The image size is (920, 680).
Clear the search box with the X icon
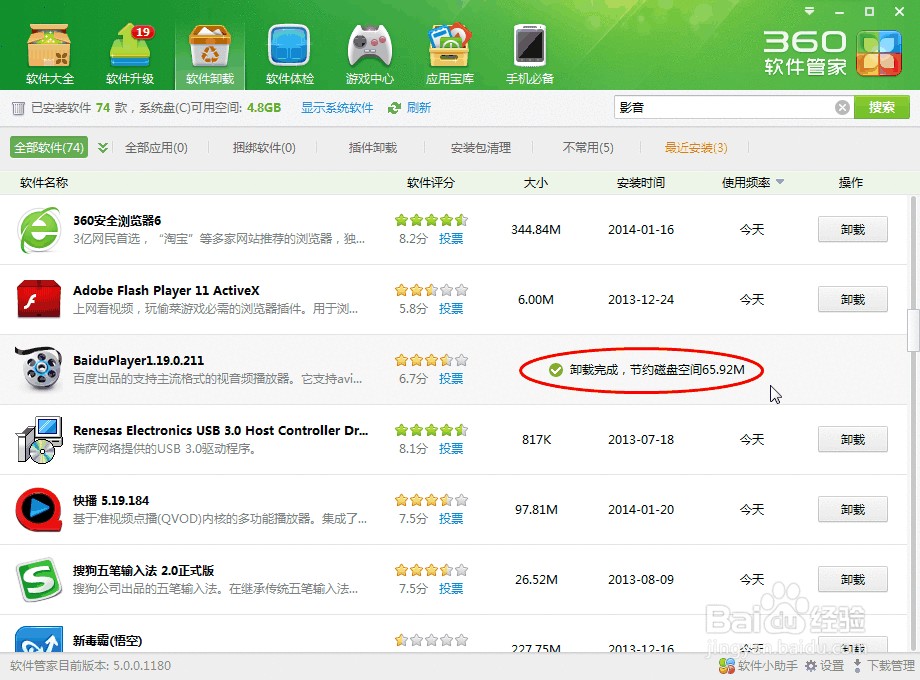coord(842,107)
